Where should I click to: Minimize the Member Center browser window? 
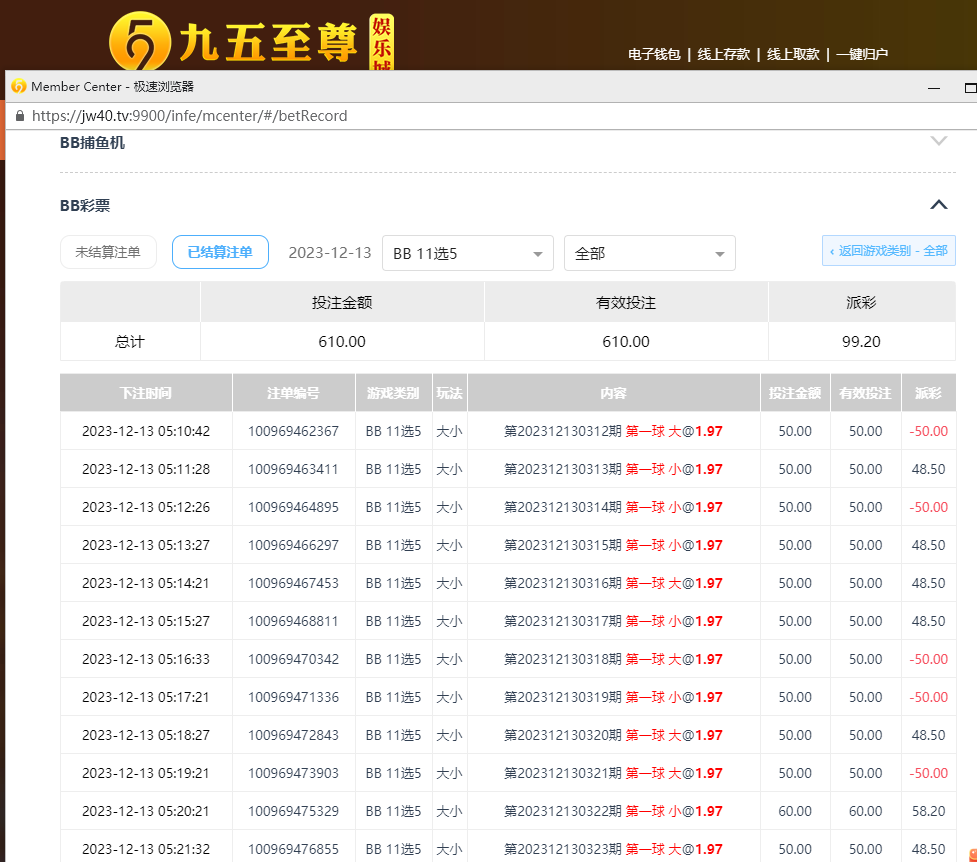[x=934, y=88]
